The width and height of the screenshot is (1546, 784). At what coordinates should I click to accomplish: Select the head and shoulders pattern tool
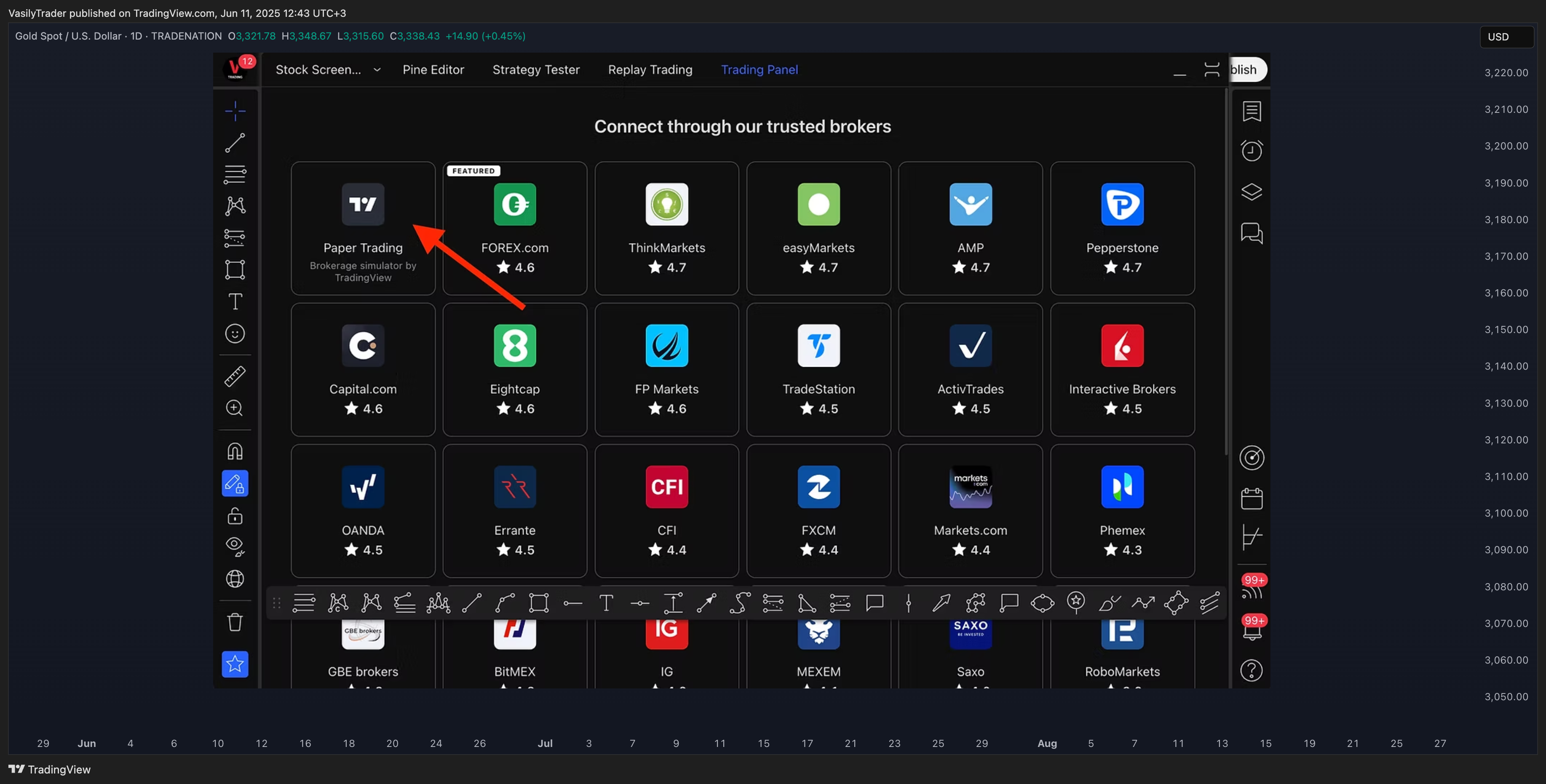point(438,603)
